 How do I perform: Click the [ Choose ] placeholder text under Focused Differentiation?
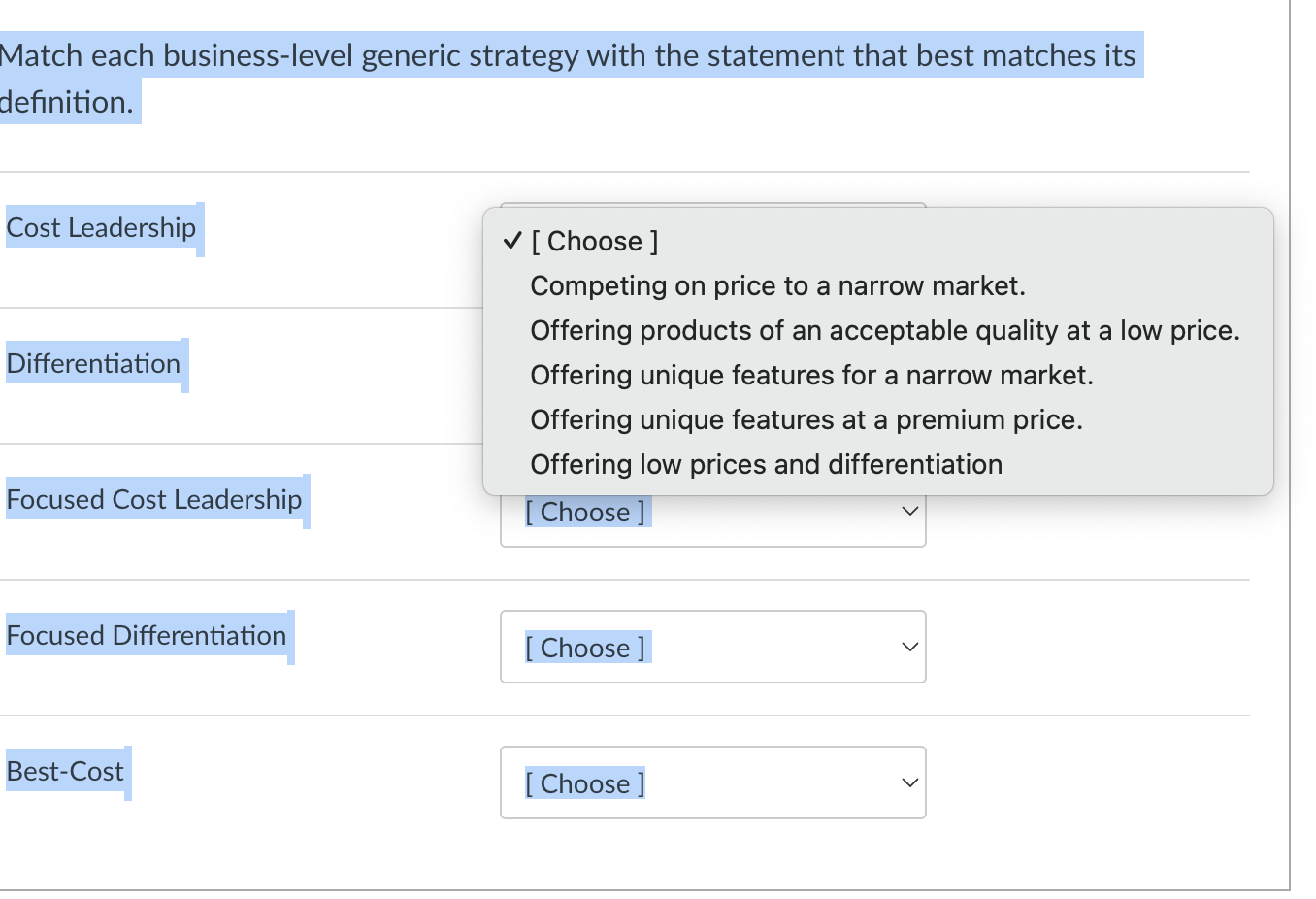(x=585, y=647)
